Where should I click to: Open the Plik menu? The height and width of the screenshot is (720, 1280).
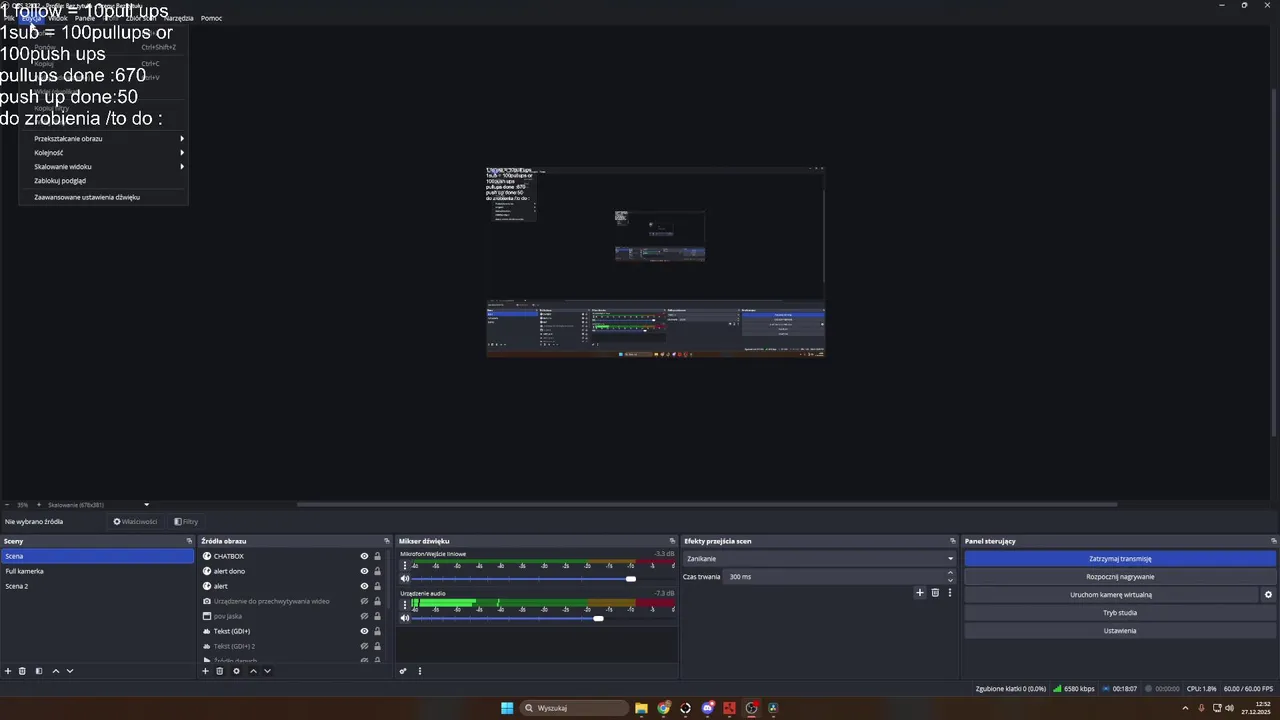coord(9,18)
